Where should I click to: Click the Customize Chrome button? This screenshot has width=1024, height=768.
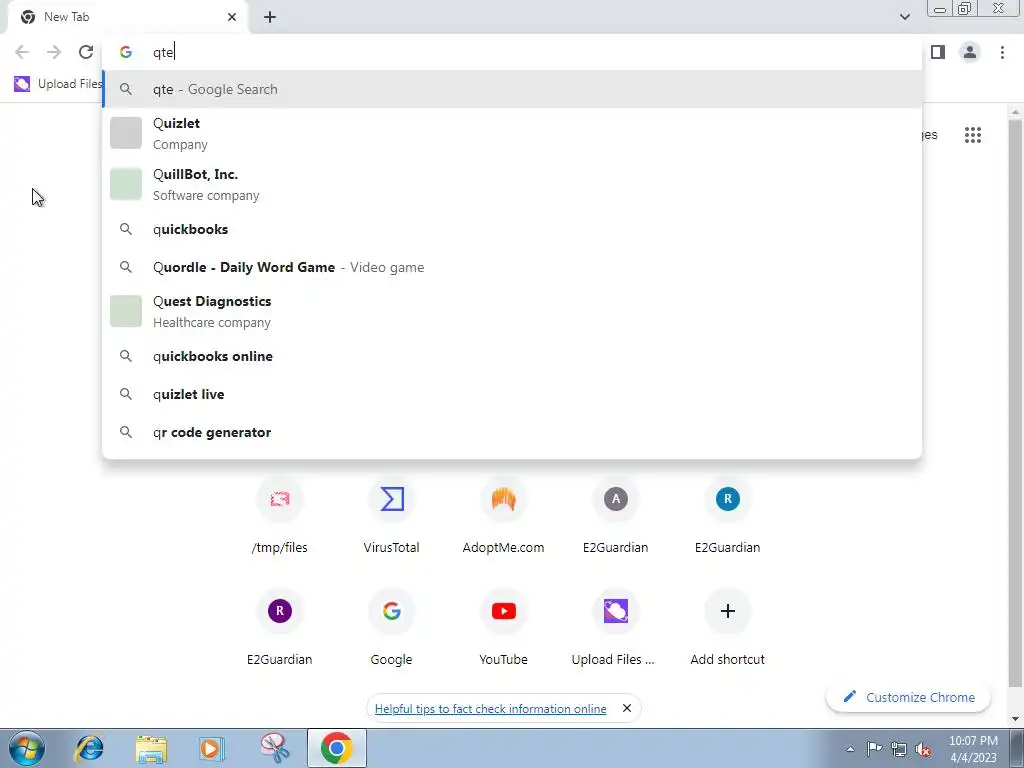click(908, 697)
